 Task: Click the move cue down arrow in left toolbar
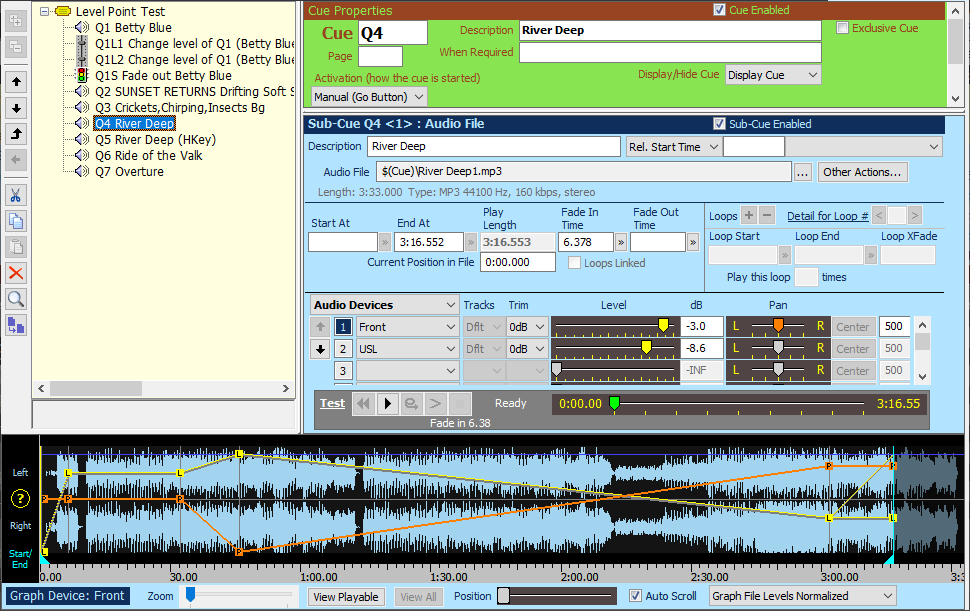click(16, 108)
